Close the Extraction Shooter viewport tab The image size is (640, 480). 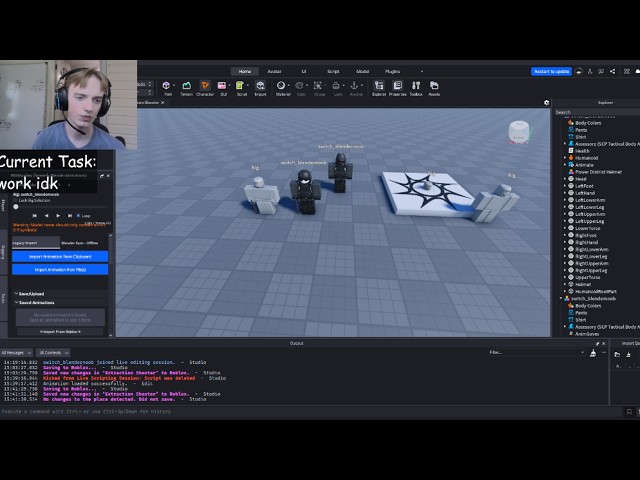click(x=162, y=102)
